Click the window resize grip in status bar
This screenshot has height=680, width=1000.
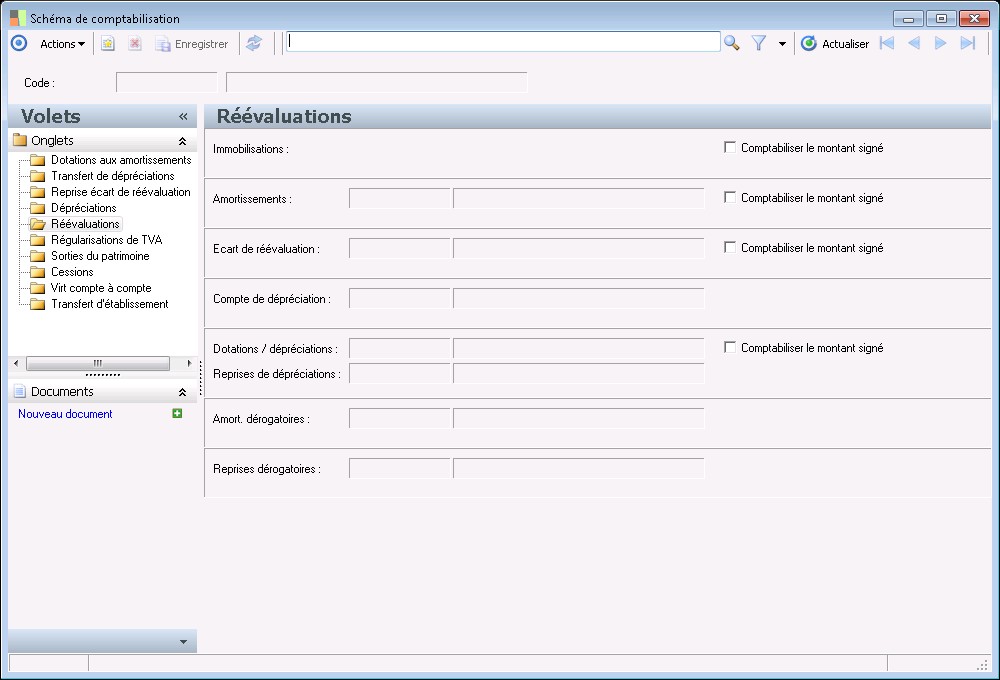[x=982, y=664]
